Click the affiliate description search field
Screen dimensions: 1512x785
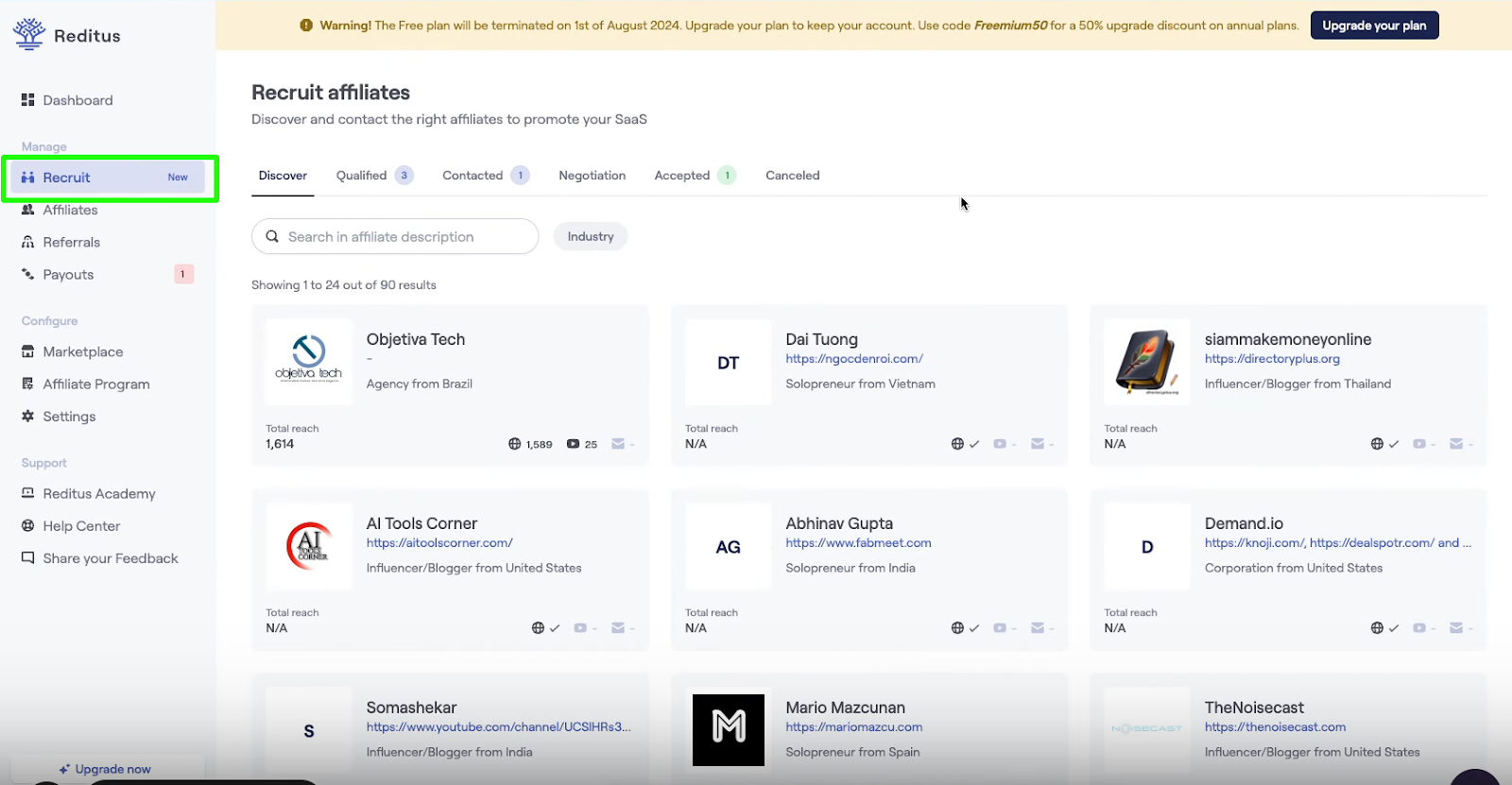[395, 236]
